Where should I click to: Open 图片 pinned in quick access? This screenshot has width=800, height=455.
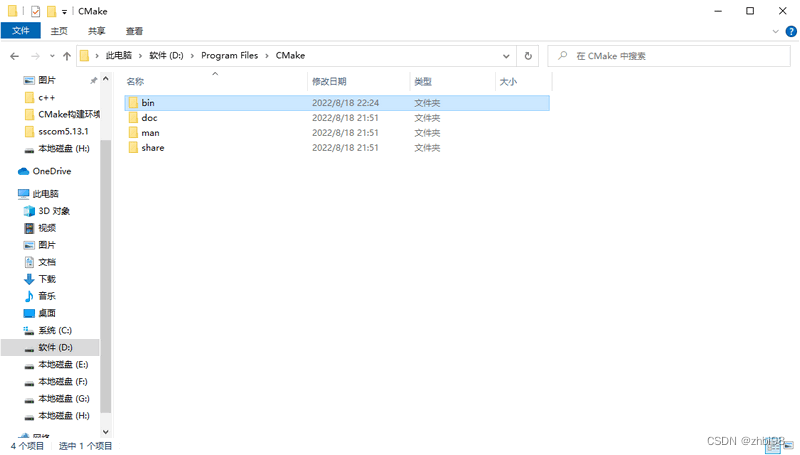[47, 81]
